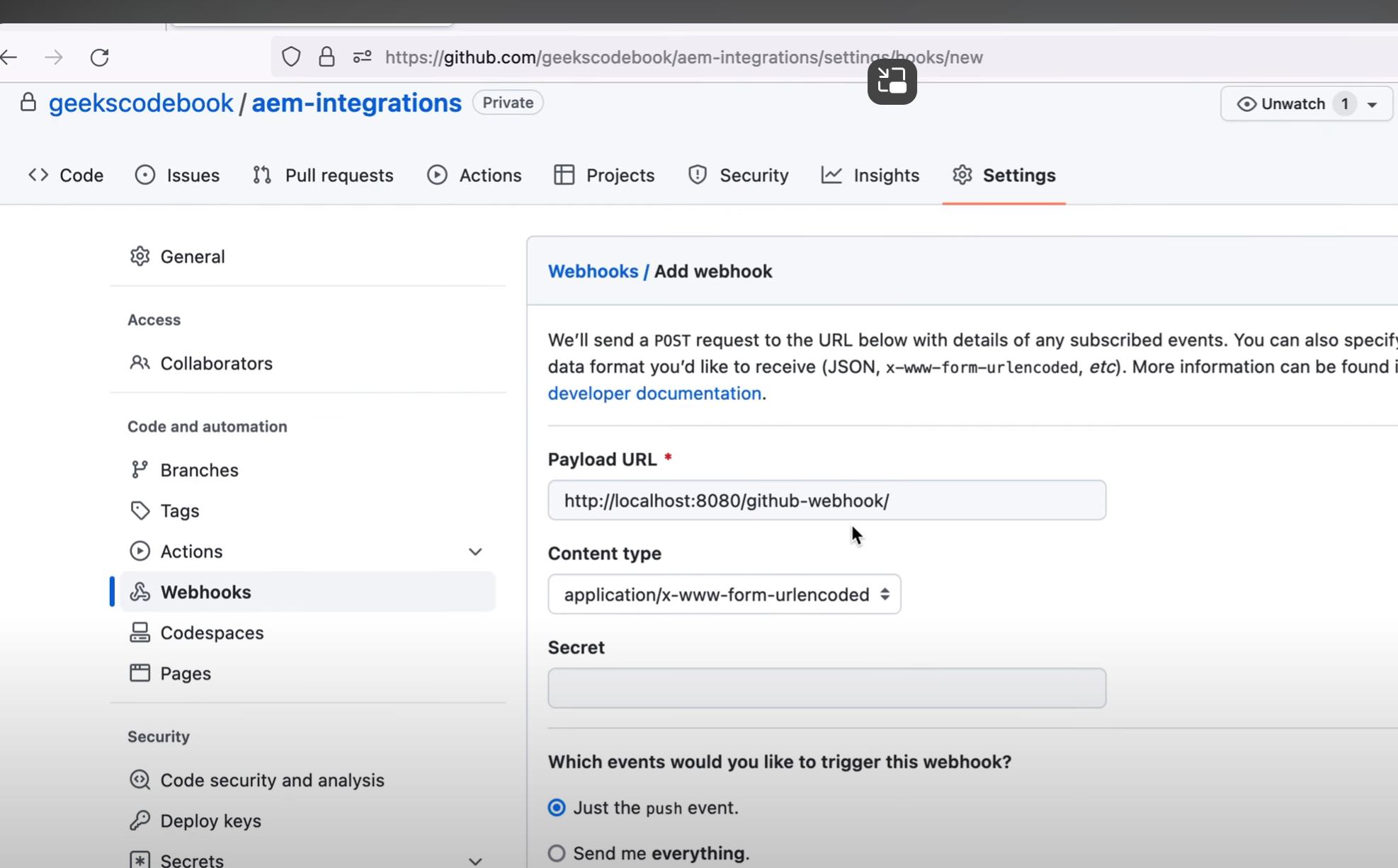Viewport: 1398px width, 868px height.
Task: Open the Branches settings page
Action: pyautogui.click(x=309, y=470)
